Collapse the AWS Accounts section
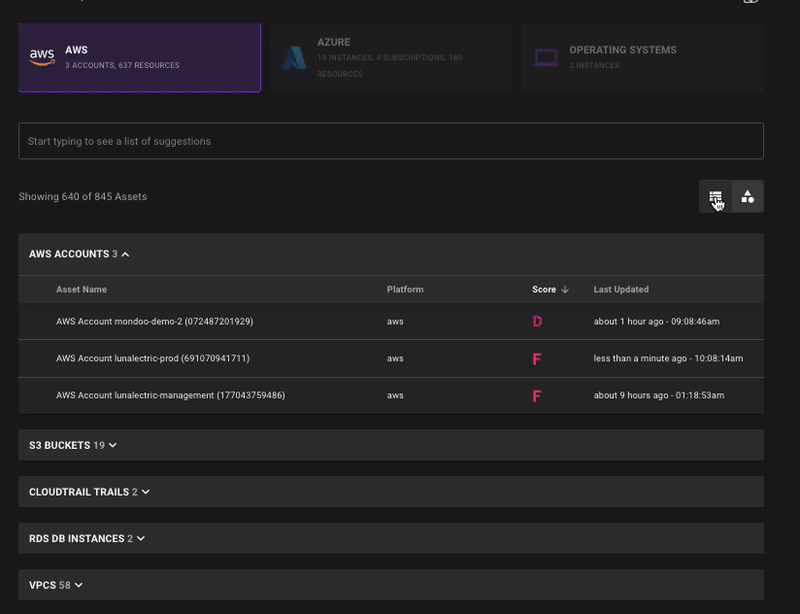Viewport: 800px width, 614px height. [125, 255]
